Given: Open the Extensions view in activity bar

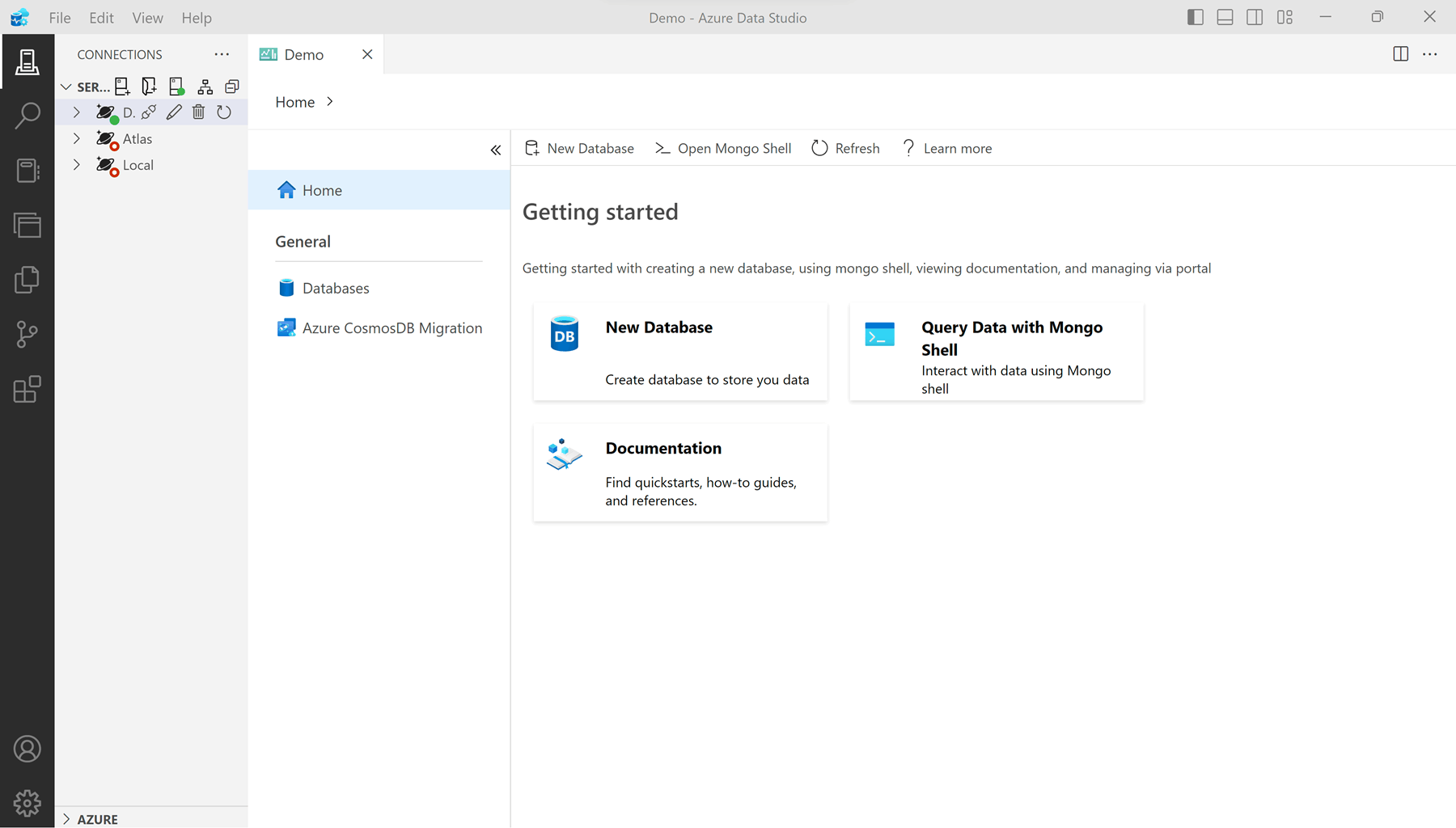Looking at the screenshot, I should 27,389.
